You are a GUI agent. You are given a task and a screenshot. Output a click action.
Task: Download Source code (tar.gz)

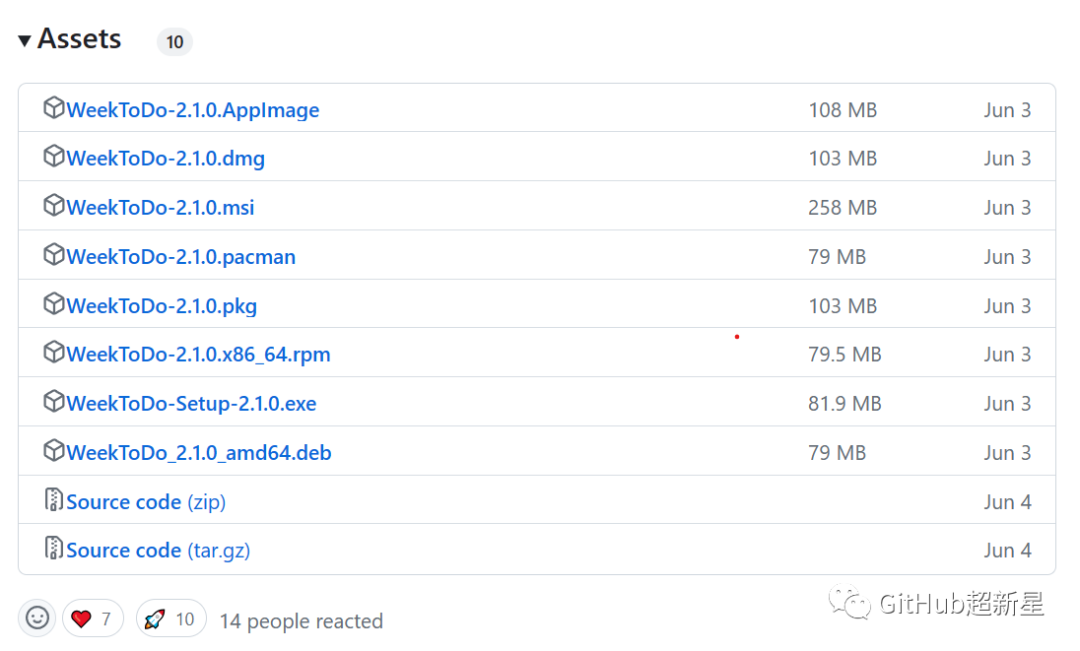(x=158, y=550)
